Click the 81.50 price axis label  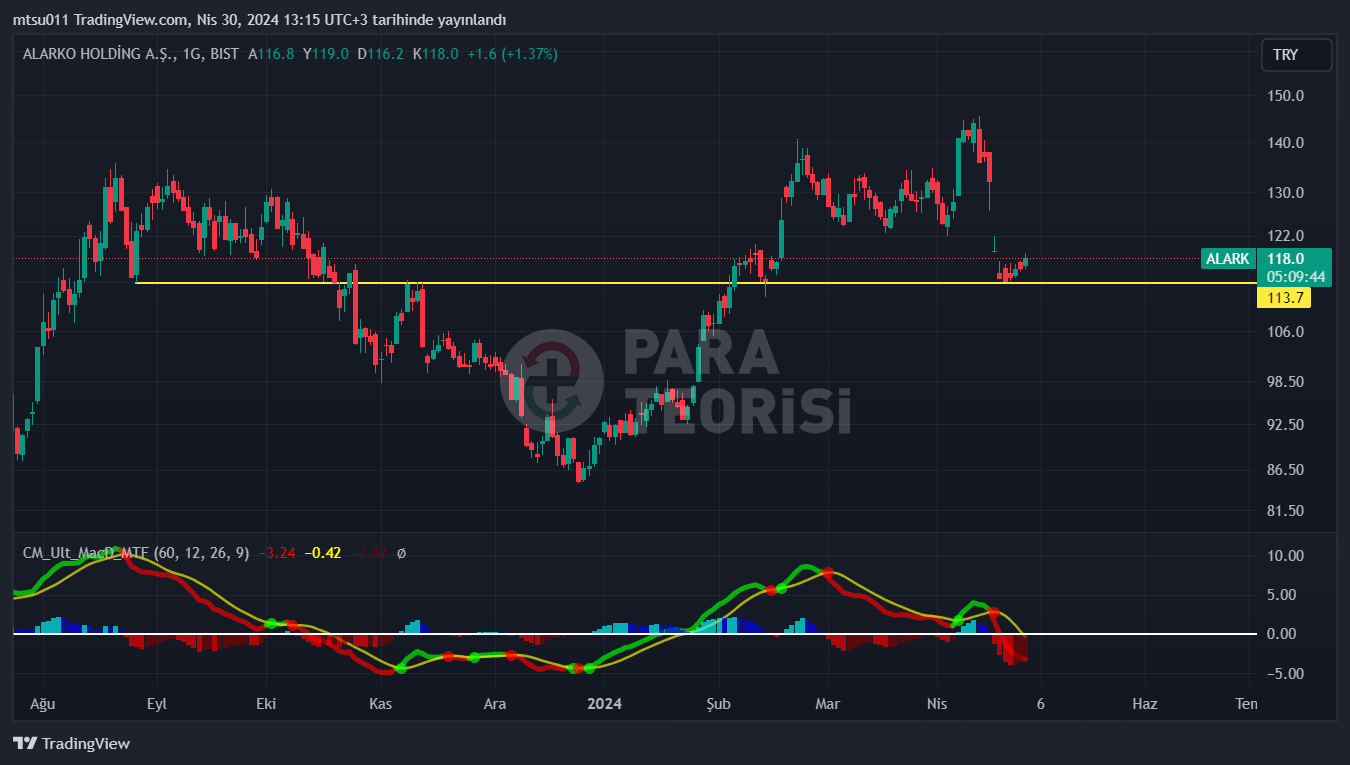pyautogui.click(x=1285, y=511)
